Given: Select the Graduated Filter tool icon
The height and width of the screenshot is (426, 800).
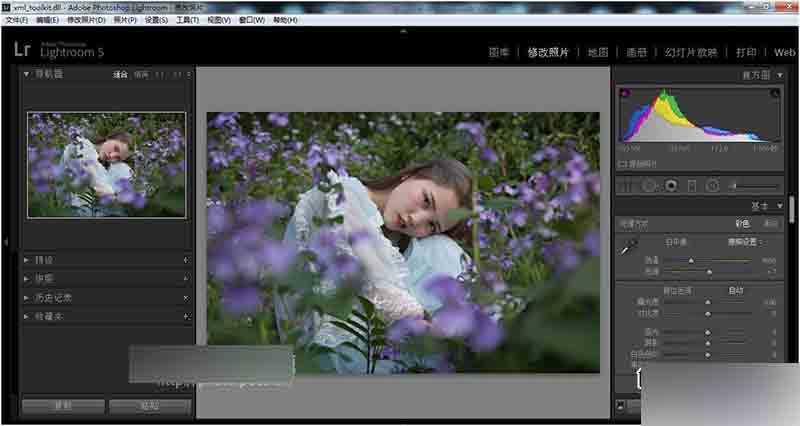Looking at the screenshot, I should [x=692, y=186].
